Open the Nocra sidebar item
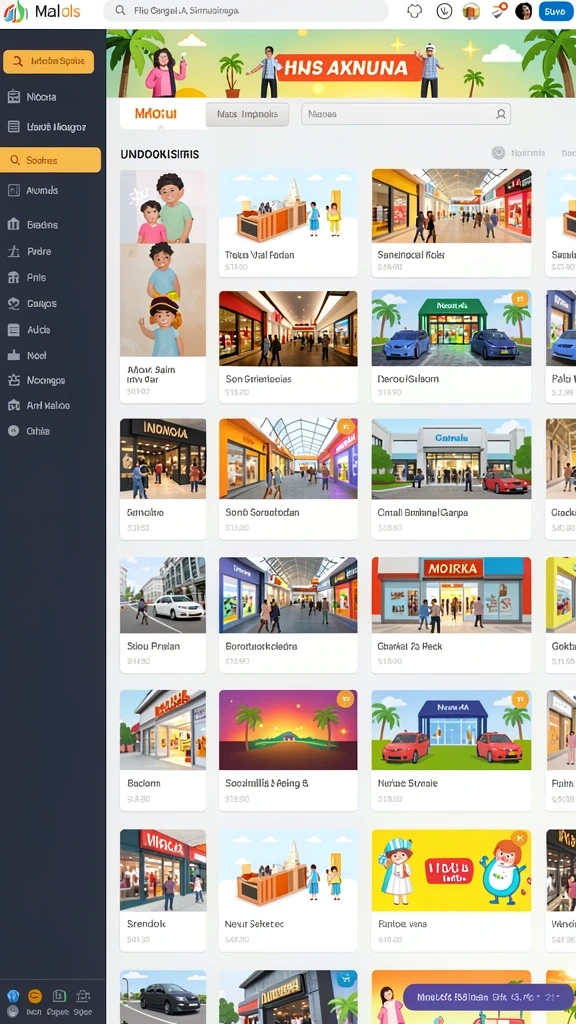The image size is (576, 1024). pyautogui.click(x=40, y=97)
